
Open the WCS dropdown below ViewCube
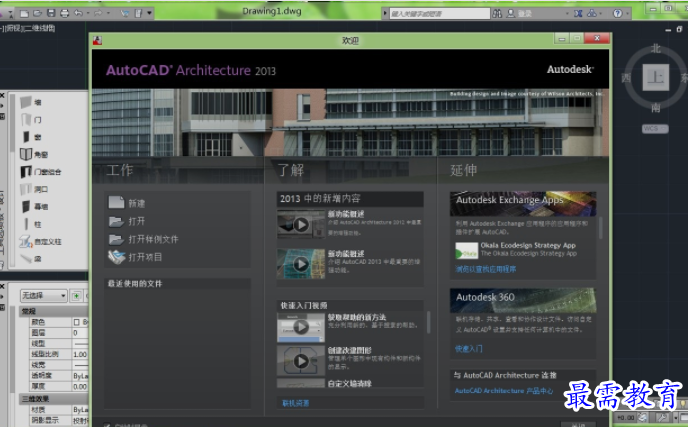pos(655,129)
